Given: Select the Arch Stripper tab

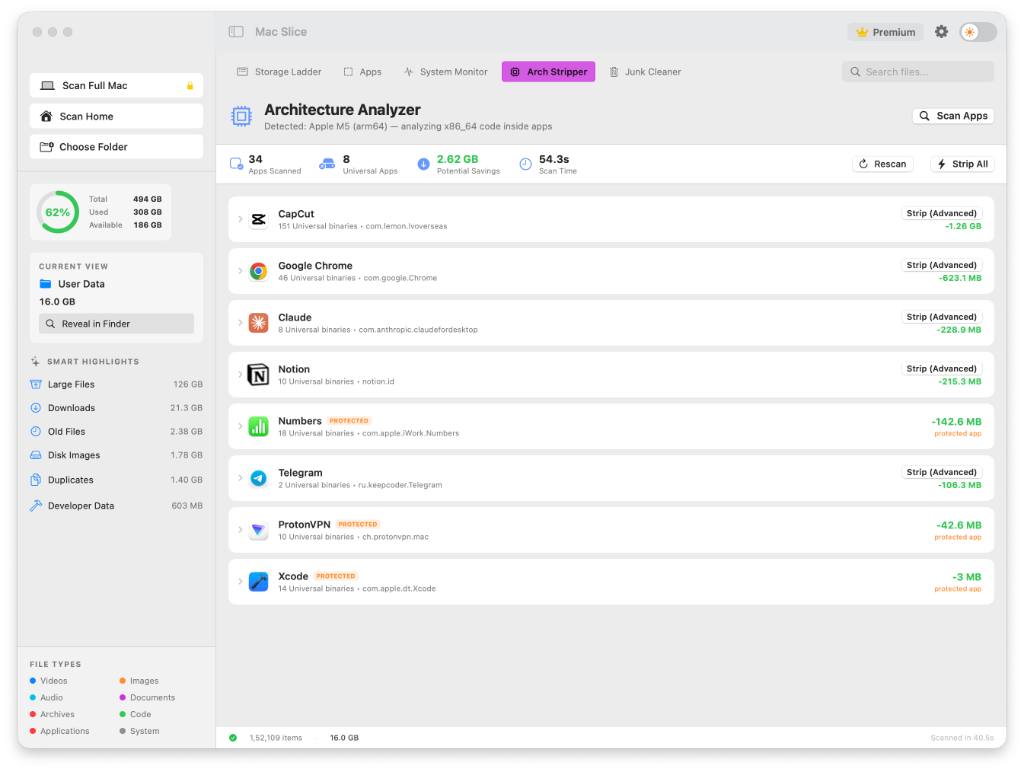Looking at the screenshot, I should pyautogui.click(x=548, y=72).
